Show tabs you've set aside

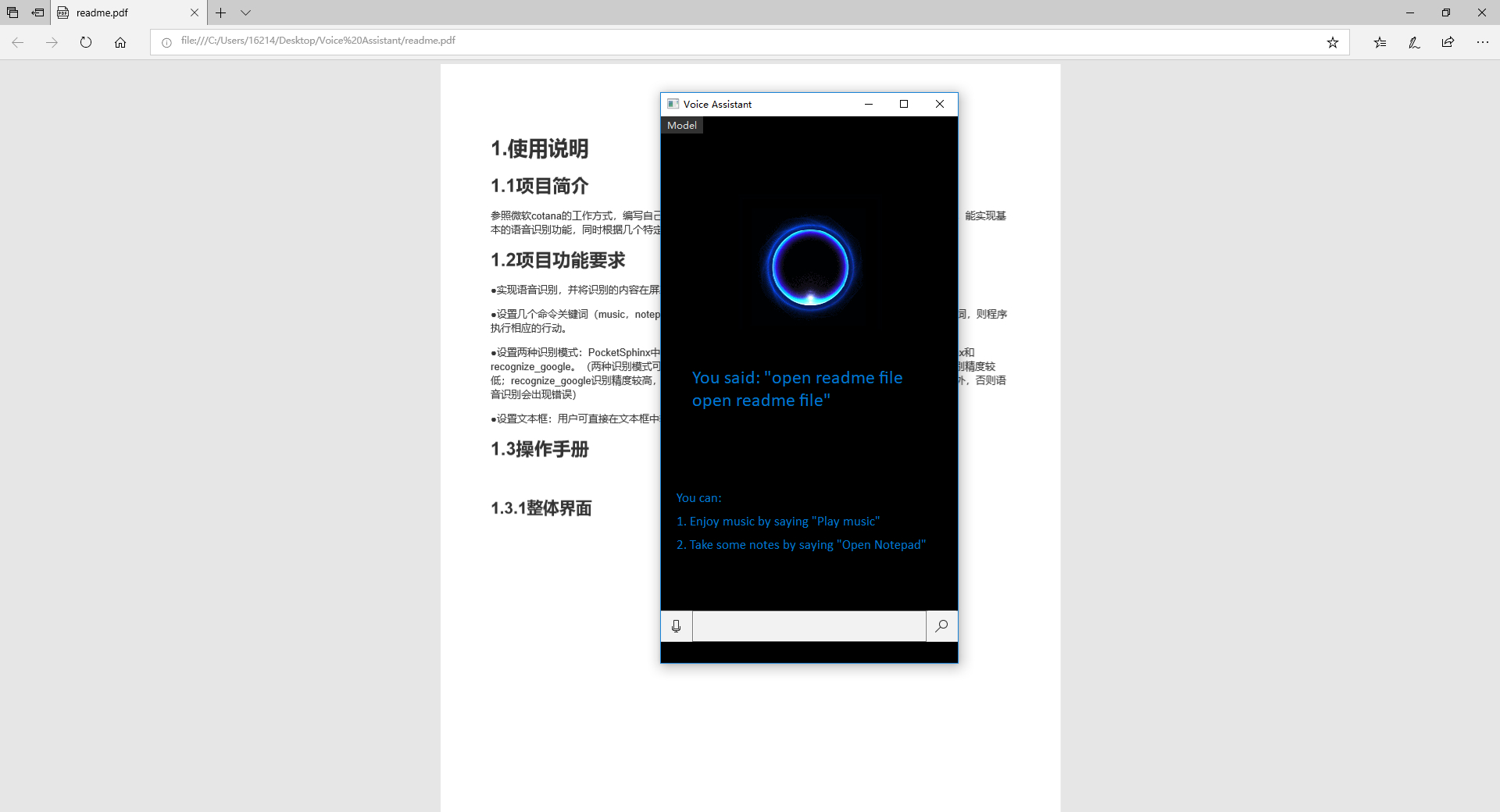pyautogui.click(x=12, y=12)
